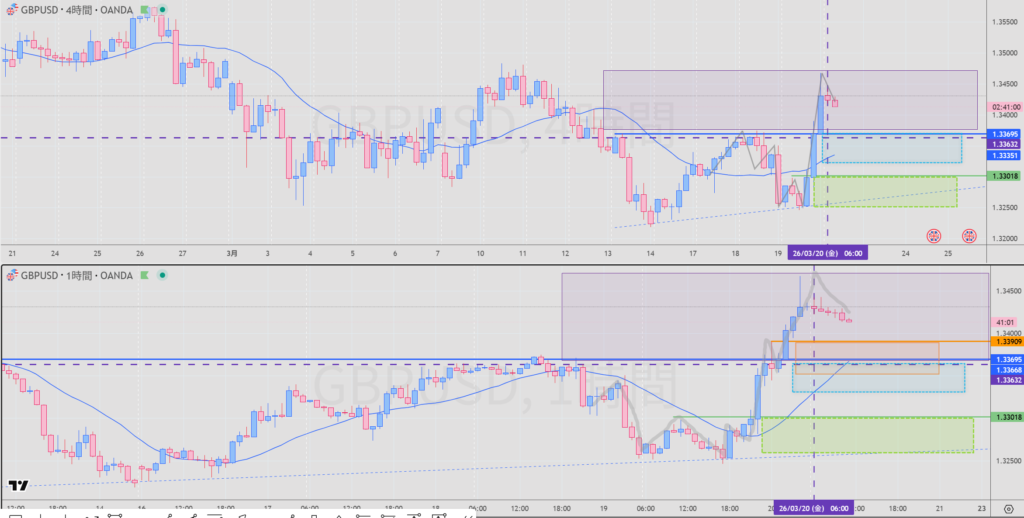Screen dimensions: 1024x518
Task: Click the GBPUSD flag icon in 4-hour chart
Action: pyautogui.click(x=12, y=9)
